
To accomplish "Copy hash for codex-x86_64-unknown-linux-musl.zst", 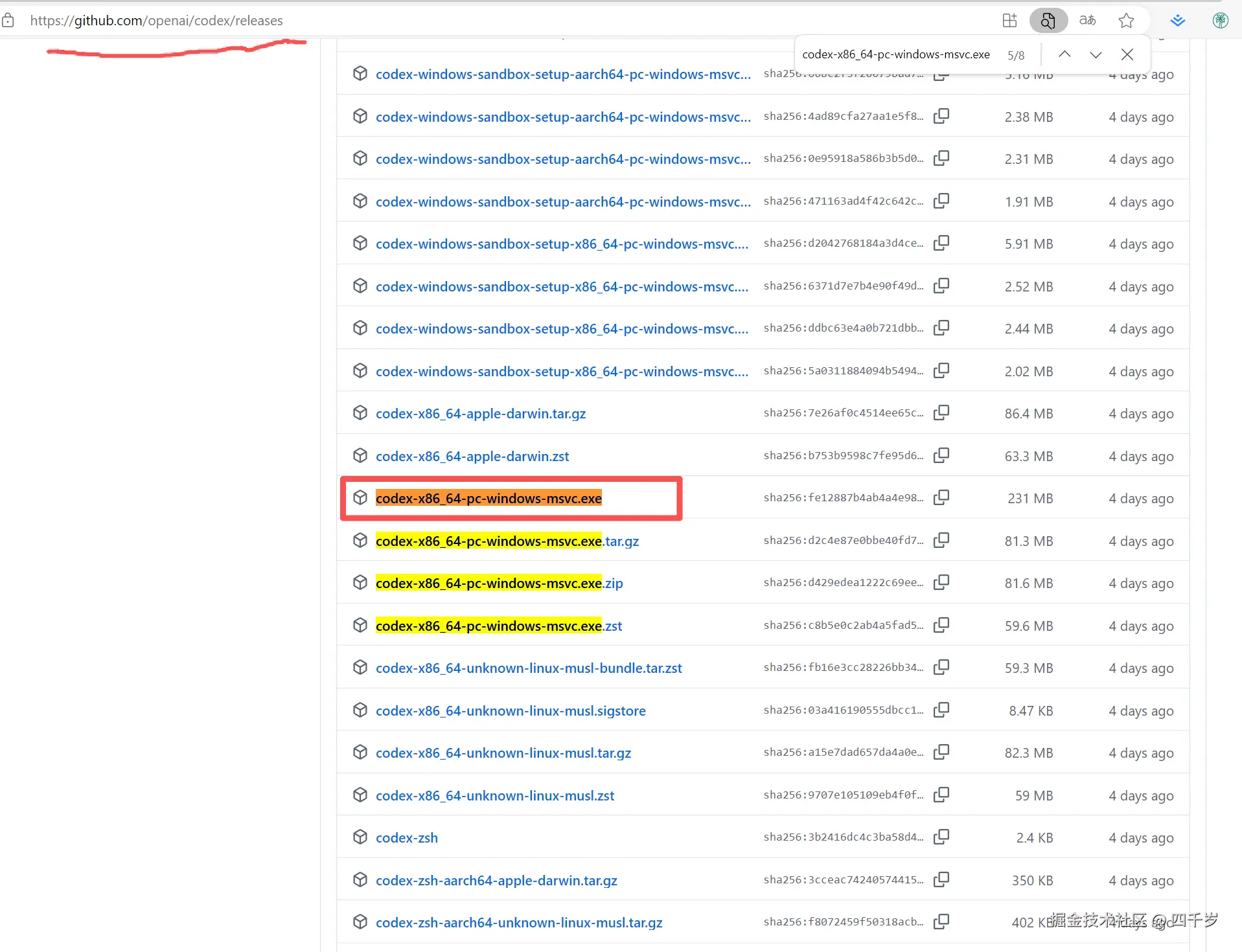I will pyautogui.click(x=941, y=795).
